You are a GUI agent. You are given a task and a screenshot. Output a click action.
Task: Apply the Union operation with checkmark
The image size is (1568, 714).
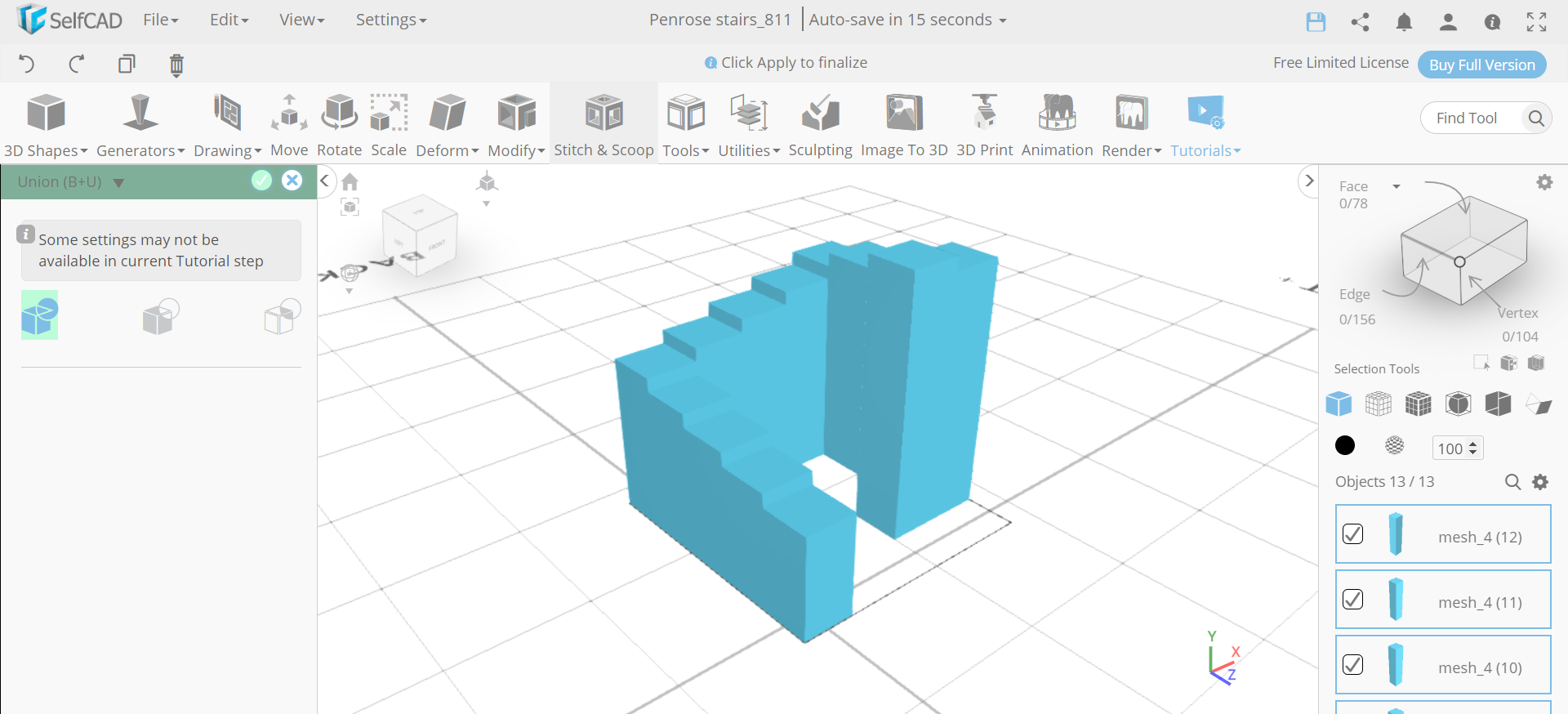pyautogui.click(x=261, y=181)
